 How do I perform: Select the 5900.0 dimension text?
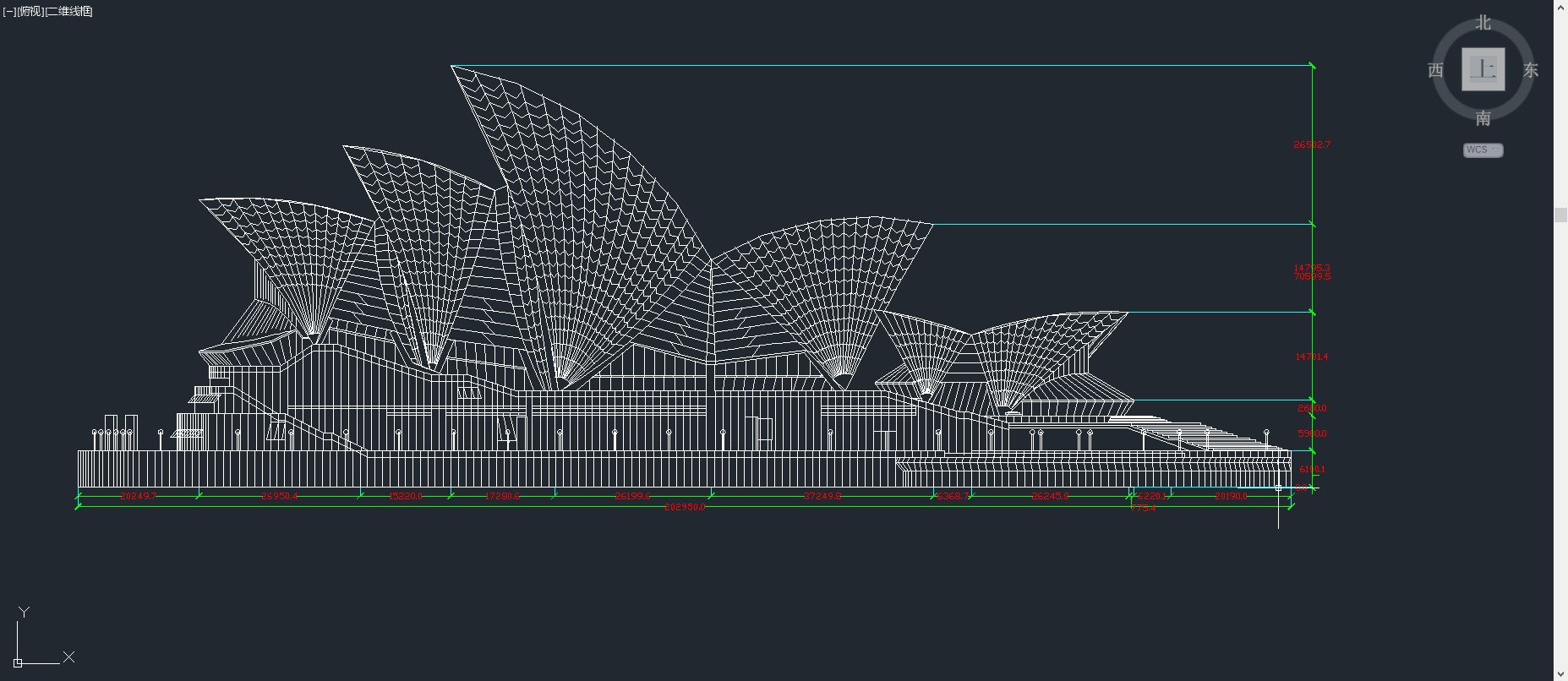[x=1313, y=433]
